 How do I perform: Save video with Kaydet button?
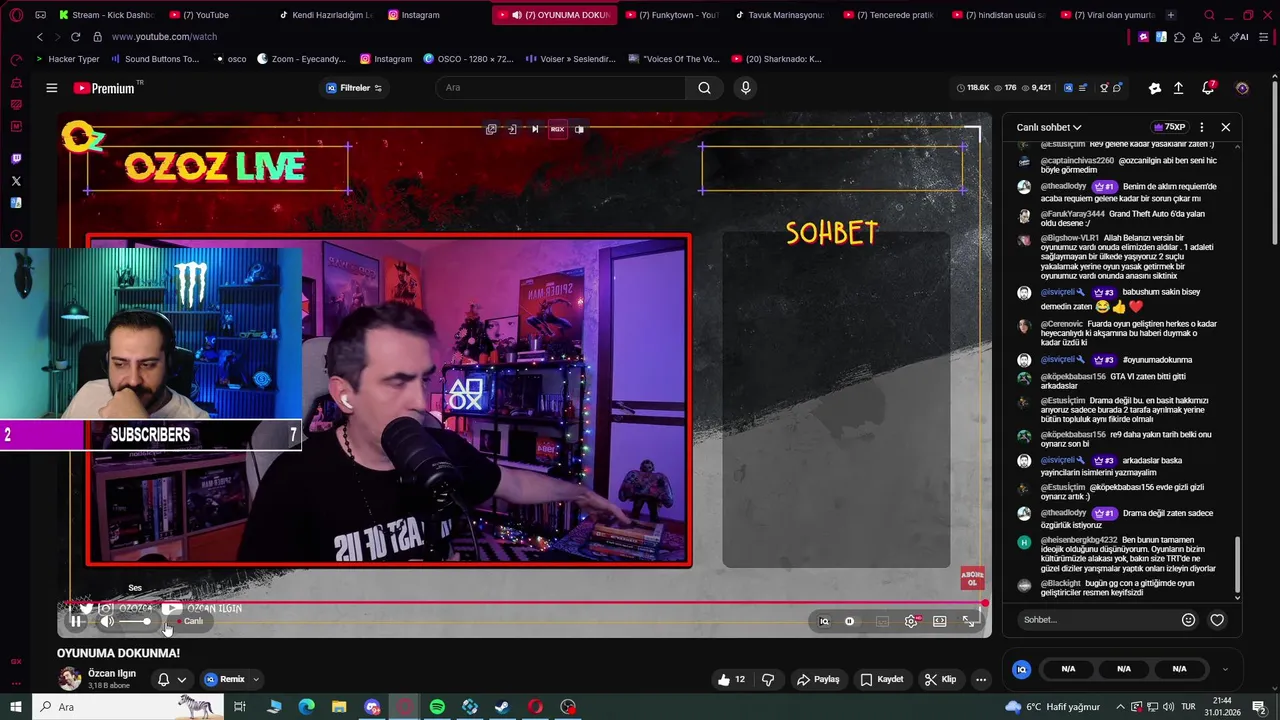(x=882, y=679)
